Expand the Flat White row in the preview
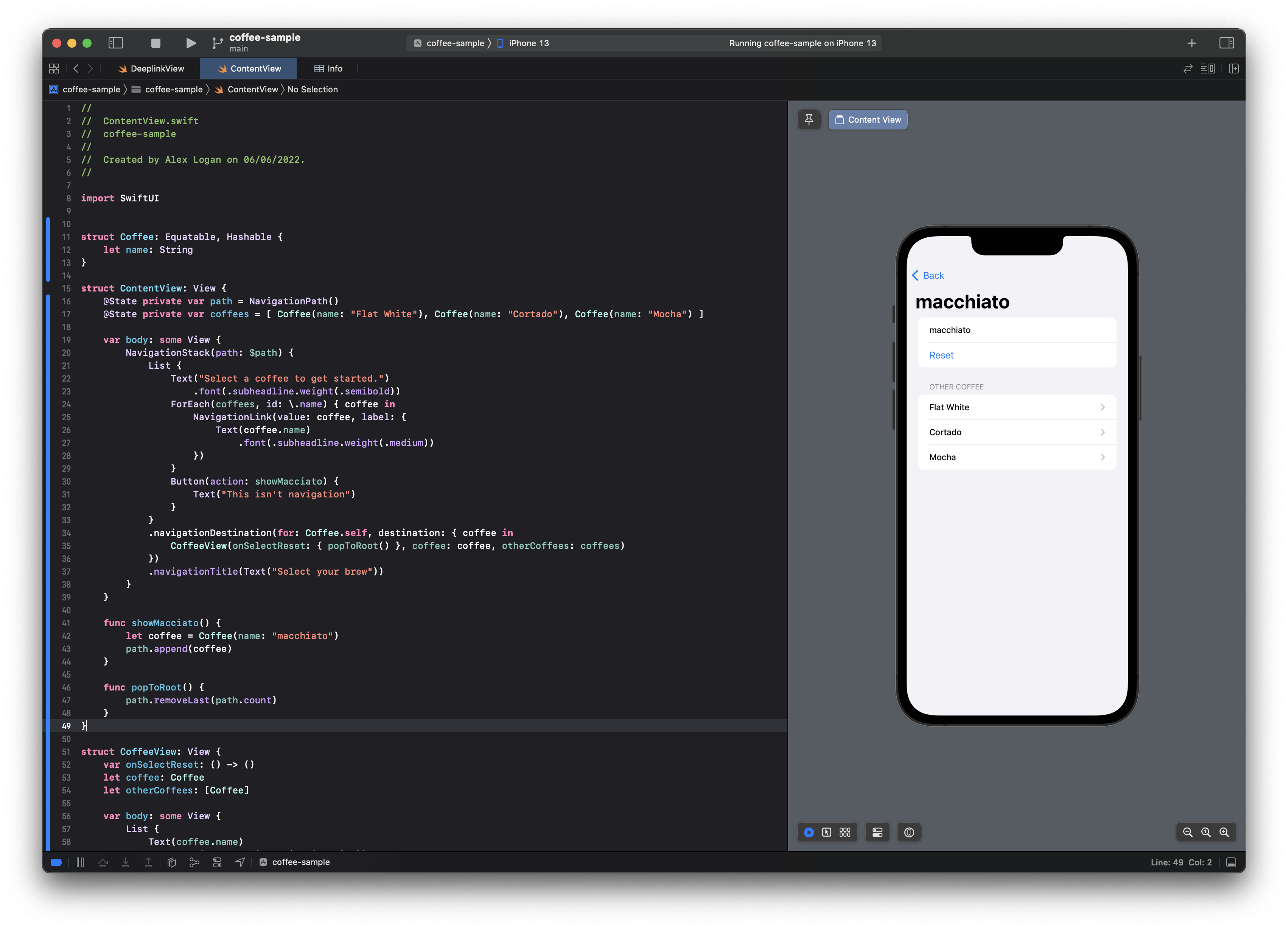The image size is (1288, 929). [x=1017, y=407]
